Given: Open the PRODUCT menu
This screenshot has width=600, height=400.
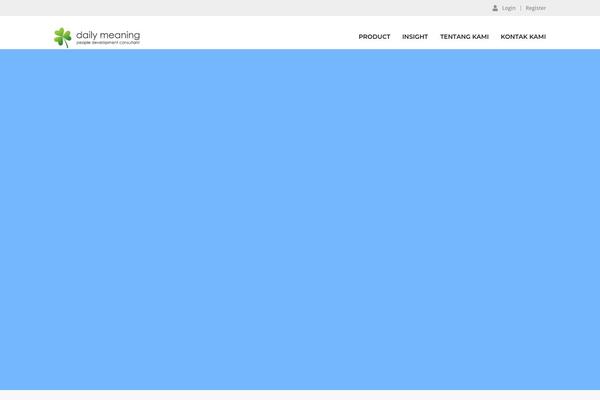Looking at the screenshot, I should click(x=374, y=37).
